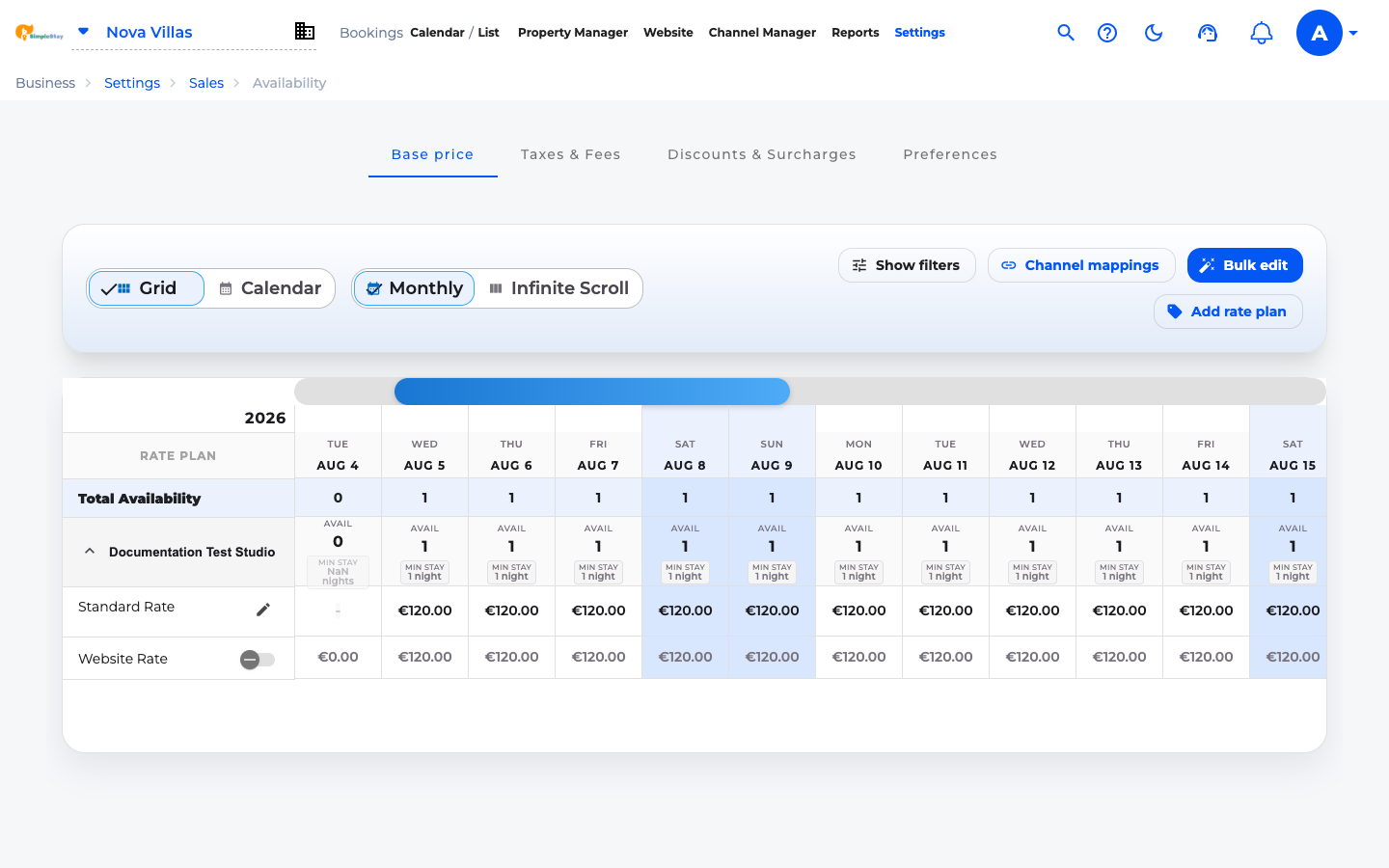1389x868 pixels.
Task: Click the SimpleStay logo
Action: (40, 33)
